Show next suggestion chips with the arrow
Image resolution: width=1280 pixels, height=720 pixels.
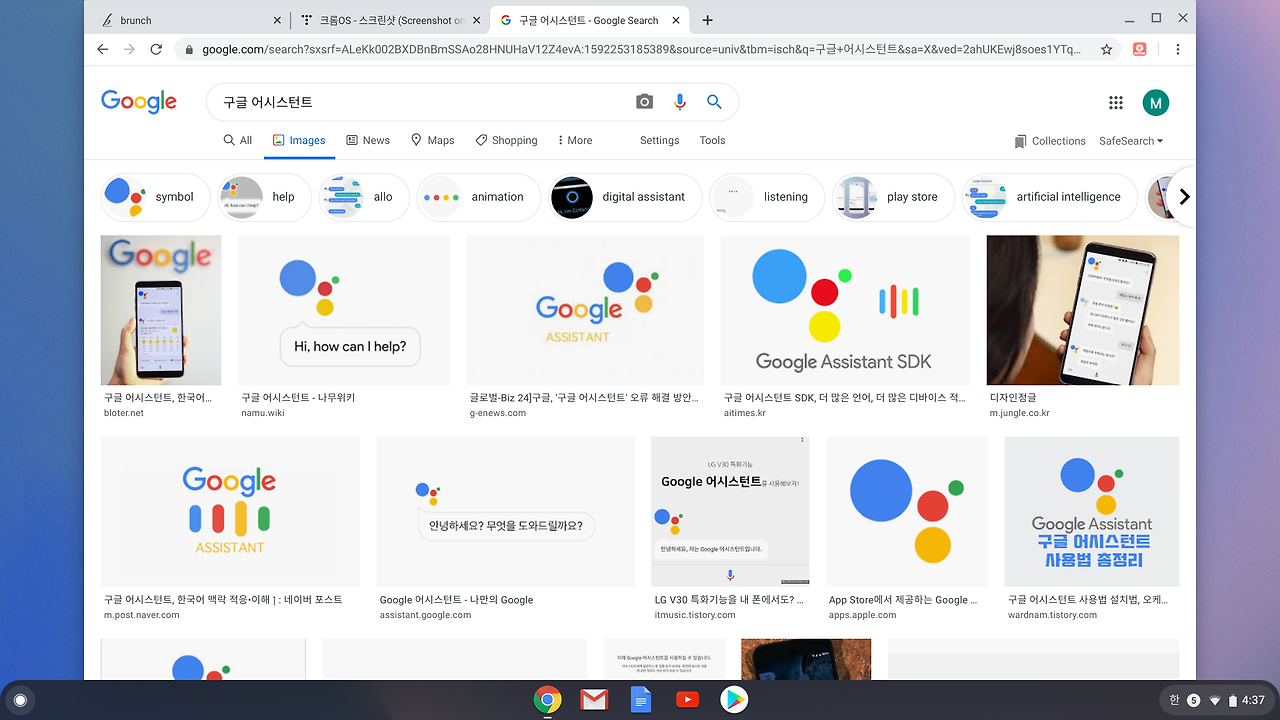pyautogui.click(x=1184, y=197)
